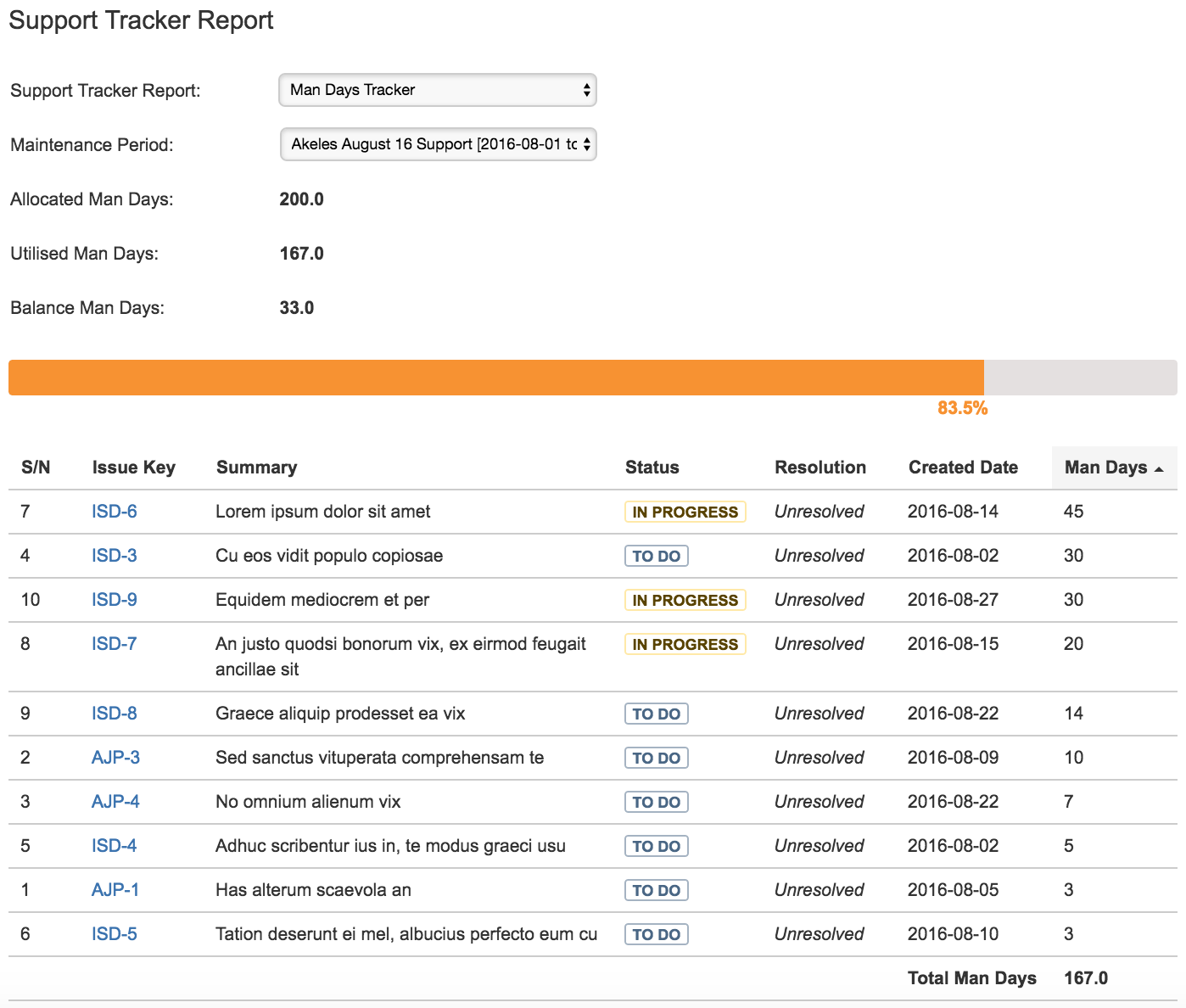Sort by Man Days column header
Screen dimensions: 1186x1008
tap(1105, 468)
